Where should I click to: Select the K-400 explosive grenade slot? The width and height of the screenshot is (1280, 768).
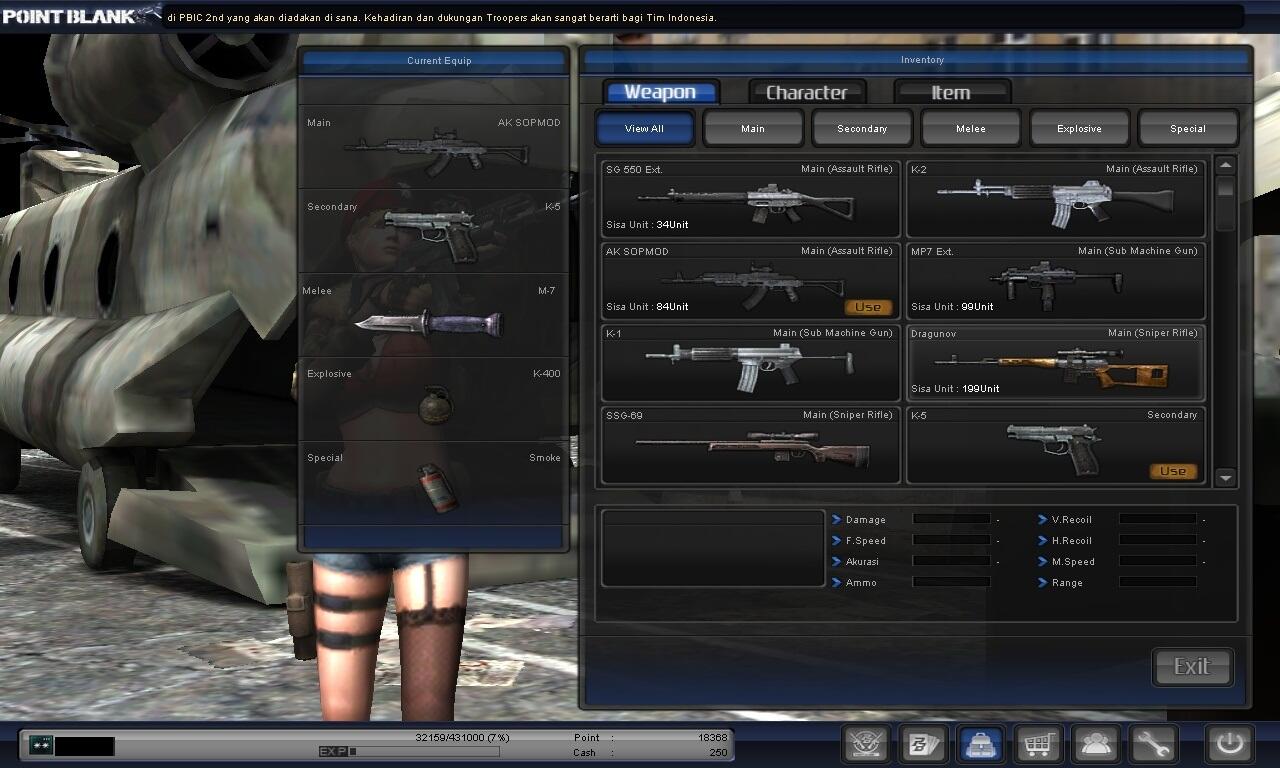pyautogui.click(x=434, y=399)
